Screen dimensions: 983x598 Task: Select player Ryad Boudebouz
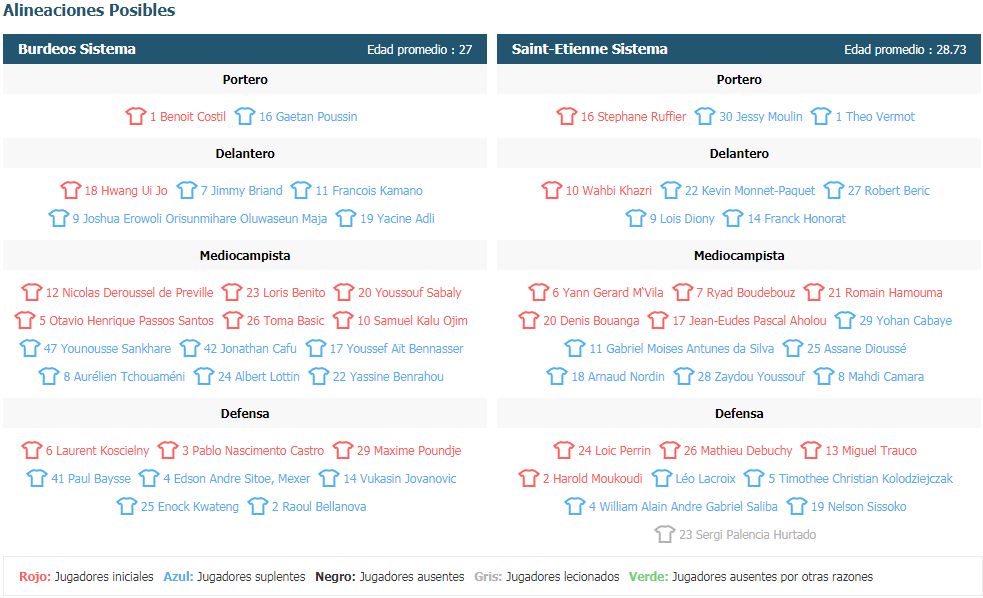tap(745, 293)
